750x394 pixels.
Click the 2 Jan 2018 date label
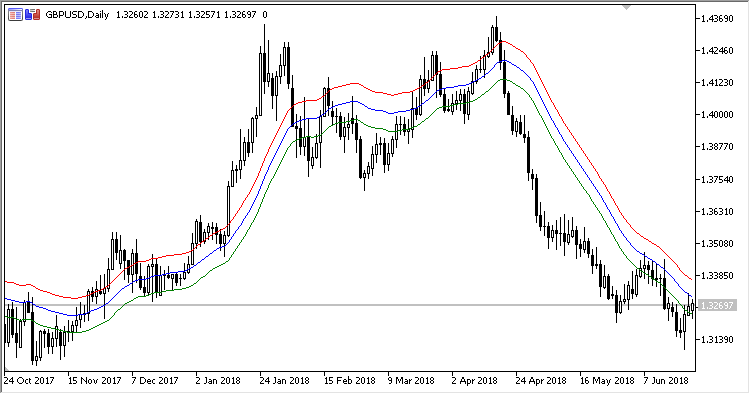(218, 381)
